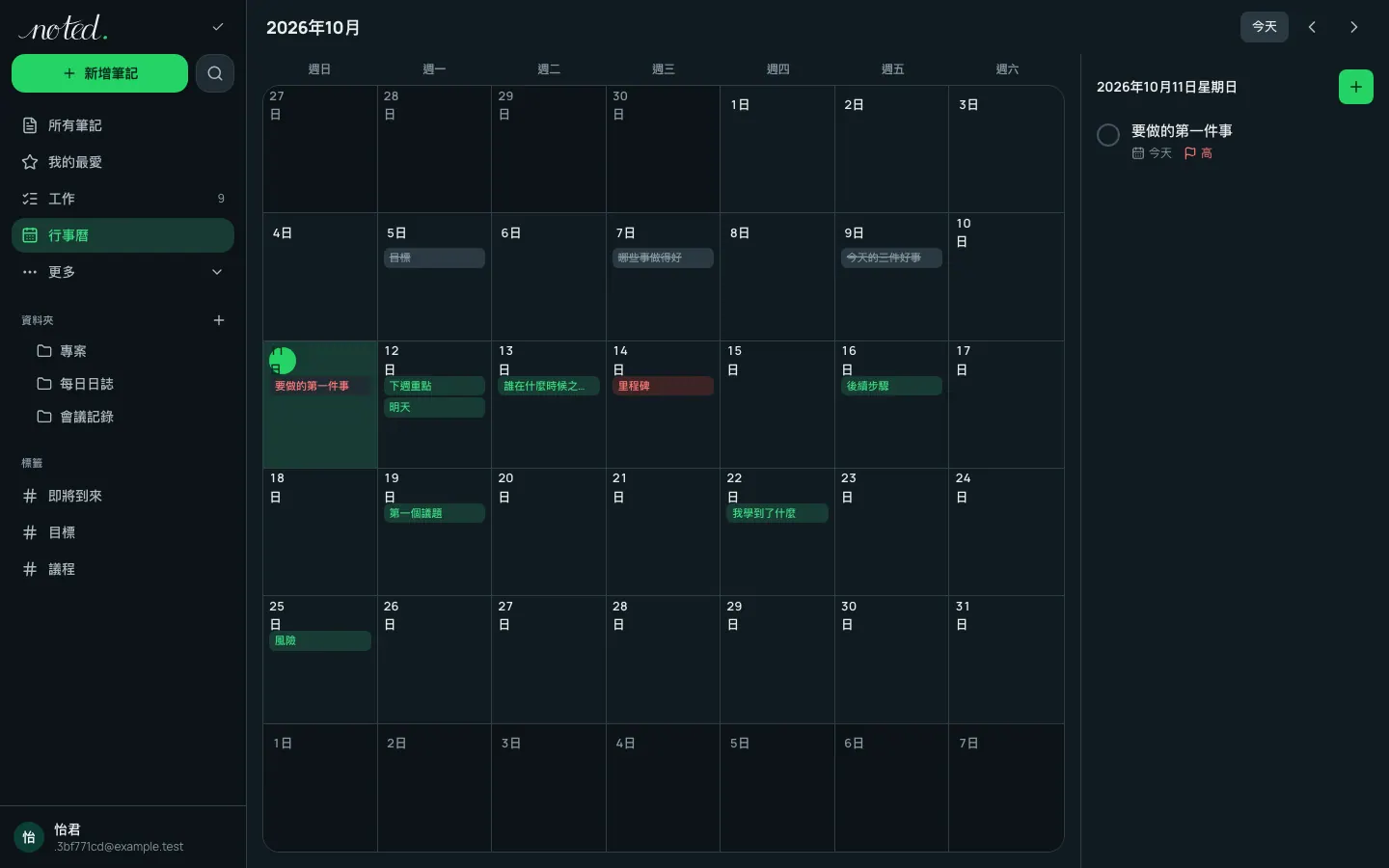Open the 怡君 account menu
Image resolution: width=1389 pixels, height=868 pixels.
coord(123,837)
